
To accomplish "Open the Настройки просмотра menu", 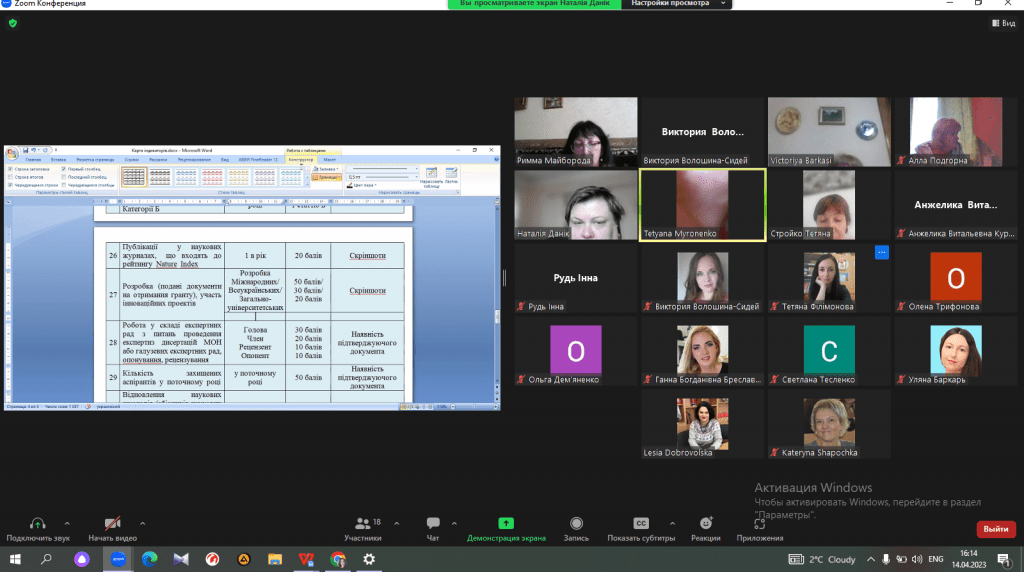I will point(676,5).
